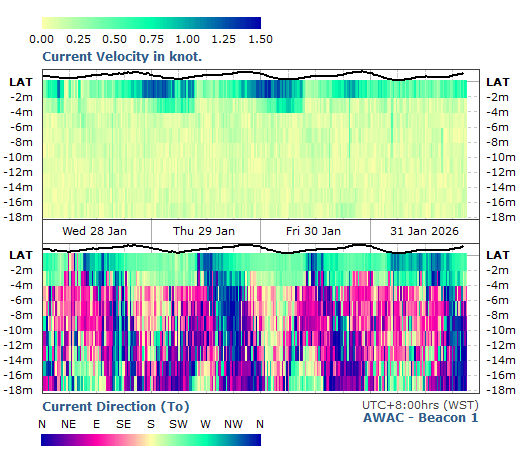Click the 'Current Velocity in knot.' title
Viewport: 521px width, 462px height.
click(122, 57)
